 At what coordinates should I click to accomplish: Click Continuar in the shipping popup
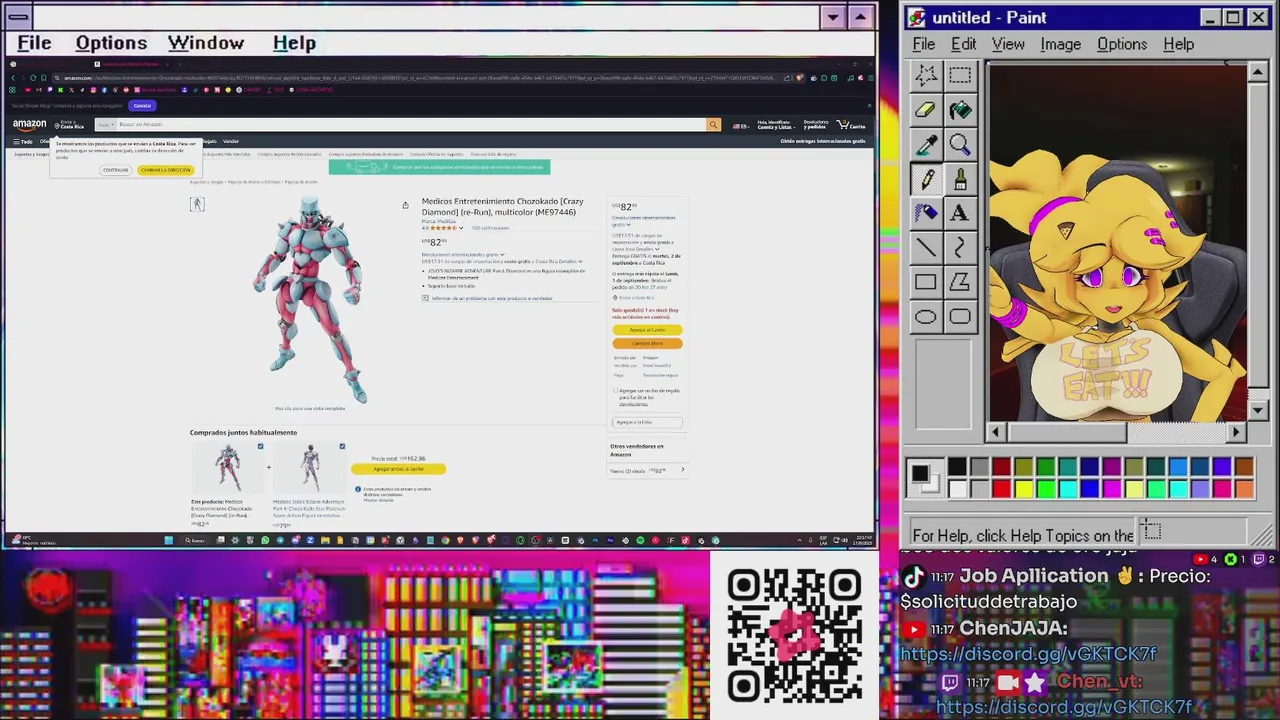[115, 170]
